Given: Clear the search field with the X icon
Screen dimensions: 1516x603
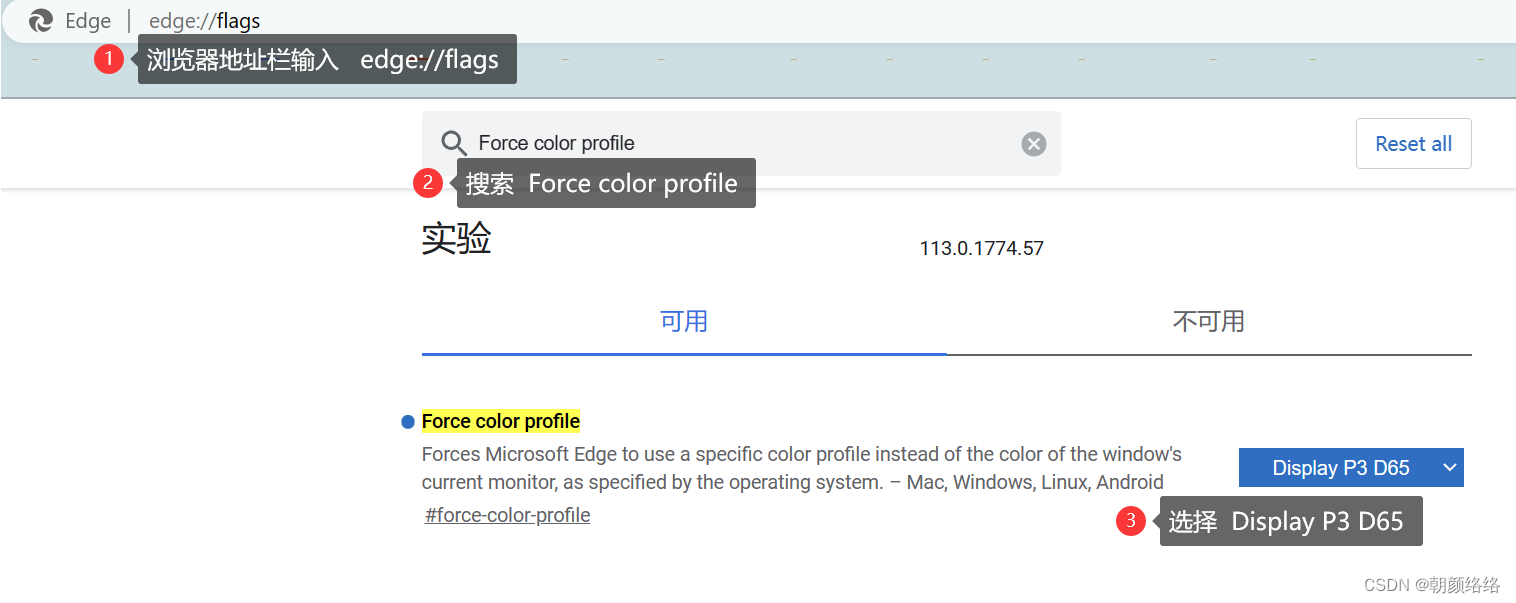Looking at the screenshot, I should click(x=1033, y=144).
